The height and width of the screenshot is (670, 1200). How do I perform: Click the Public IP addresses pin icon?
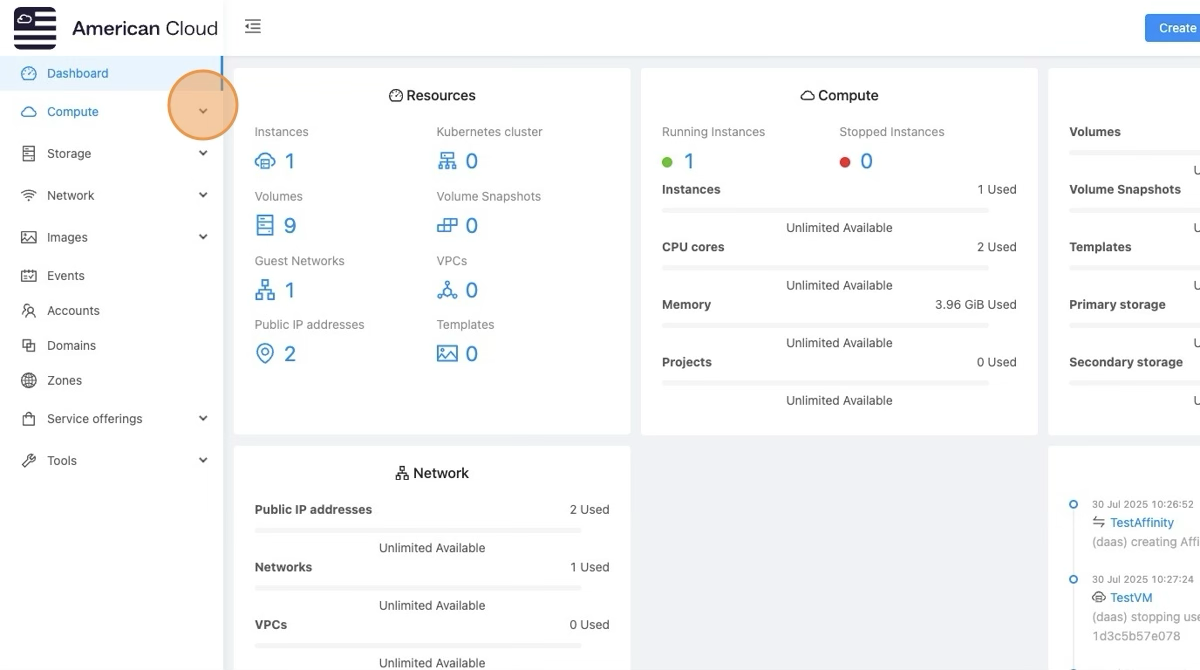click(x=265, y=354)
